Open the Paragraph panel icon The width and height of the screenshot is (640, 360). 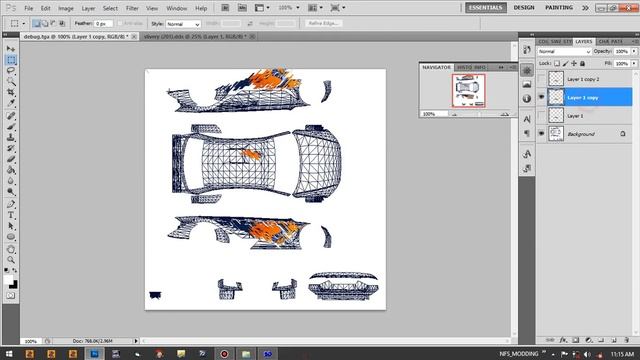click(x=527, y=133)
